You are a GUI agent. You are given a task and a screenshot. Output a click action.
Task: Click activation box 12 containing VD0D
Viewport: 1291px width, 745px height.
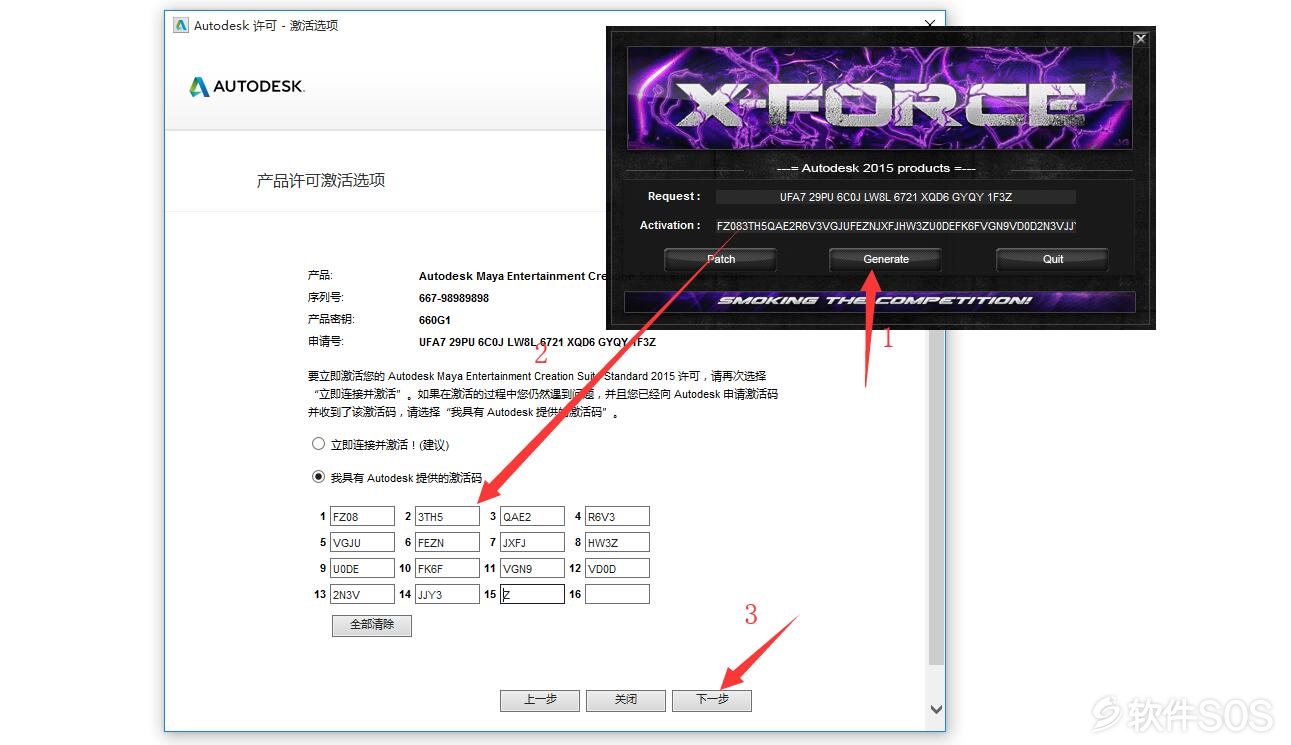(617, 569)
